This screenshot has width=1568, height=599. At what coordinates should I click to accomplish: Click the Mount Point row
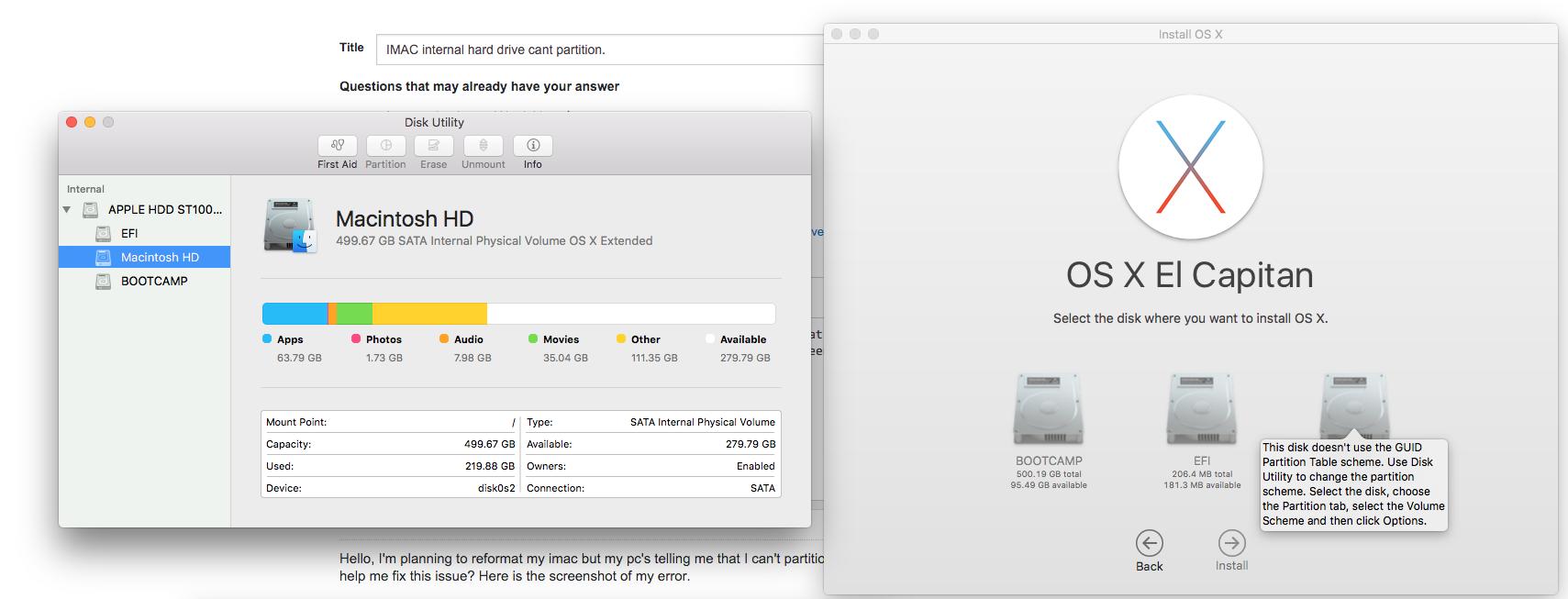pyautogui.click(x=391, y=422)
